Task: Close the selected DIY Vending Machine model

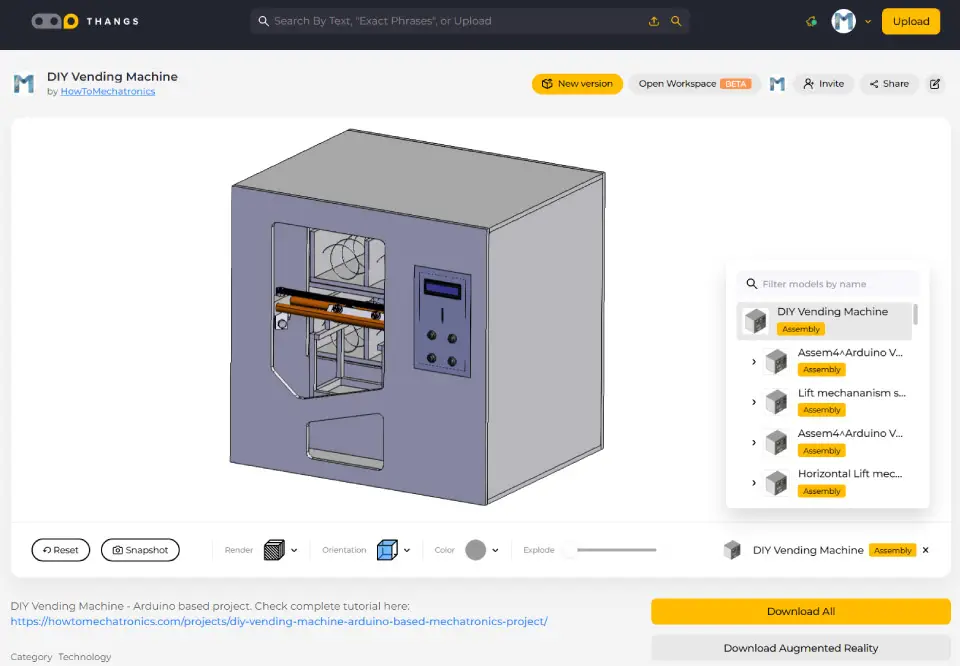Action: tap(925, 550)
